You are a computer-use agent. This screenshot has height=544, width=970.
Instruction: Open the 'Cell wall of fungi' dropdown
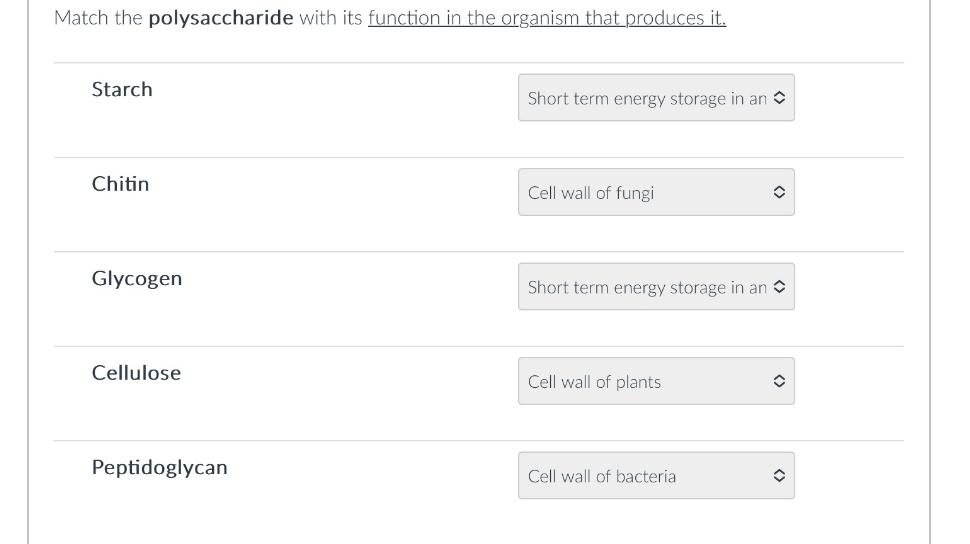(656, 192)
